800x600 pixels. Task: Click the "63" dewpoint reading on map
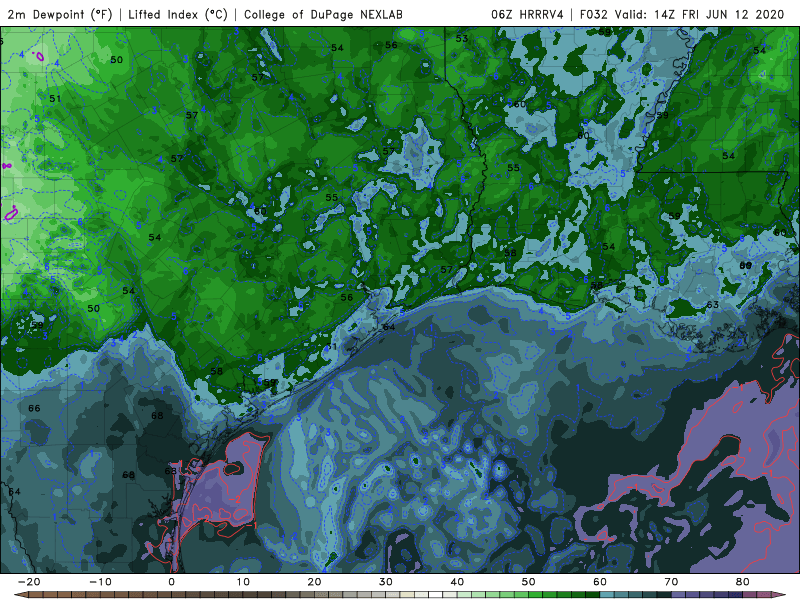(x=713, y=305)
